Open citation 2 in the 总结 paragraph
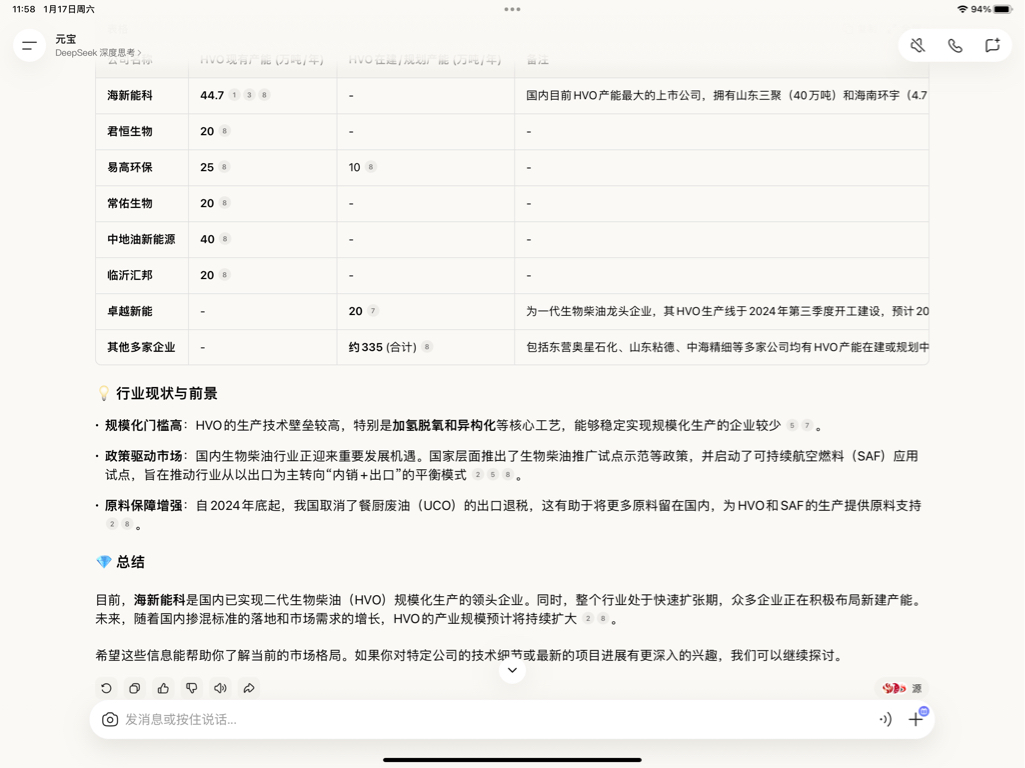Image resolution: width=1025 pixels, height=768 pixels. click(588, 618)
